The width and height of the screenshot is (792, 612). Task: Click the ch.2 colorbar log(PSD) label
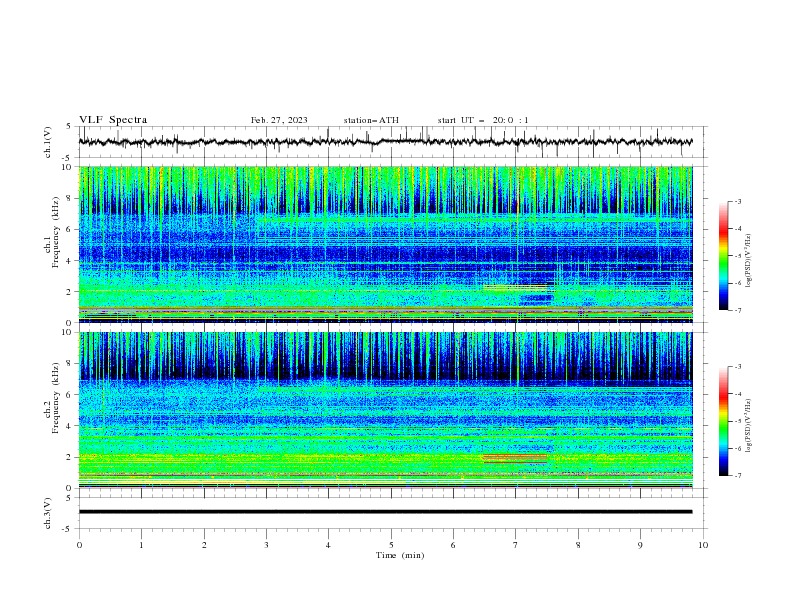[x=748, y=426]
